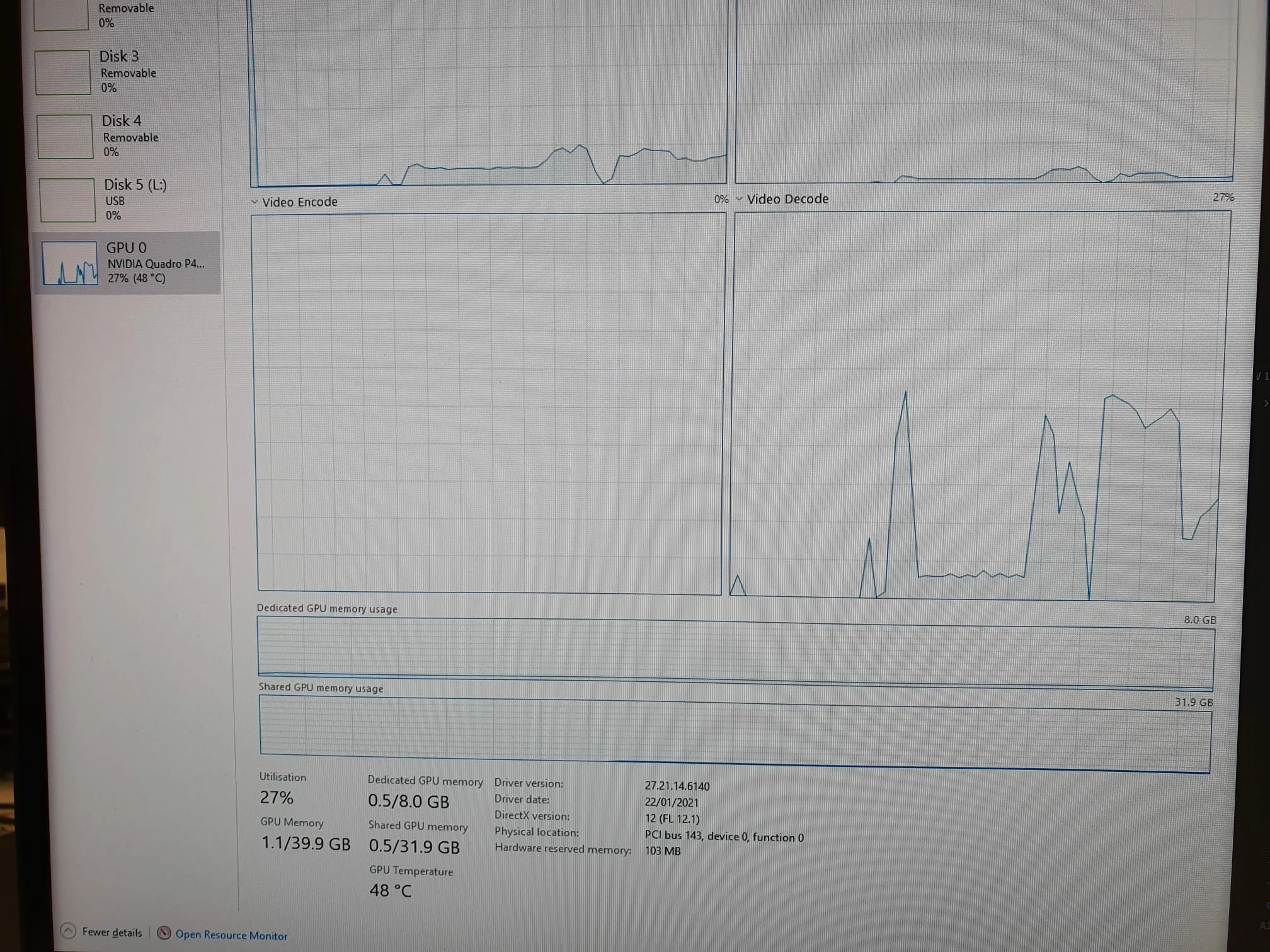Click the Shared GPU memory usage bar
The height and width of the screenshot is (952, 1270).
(735, 732)
